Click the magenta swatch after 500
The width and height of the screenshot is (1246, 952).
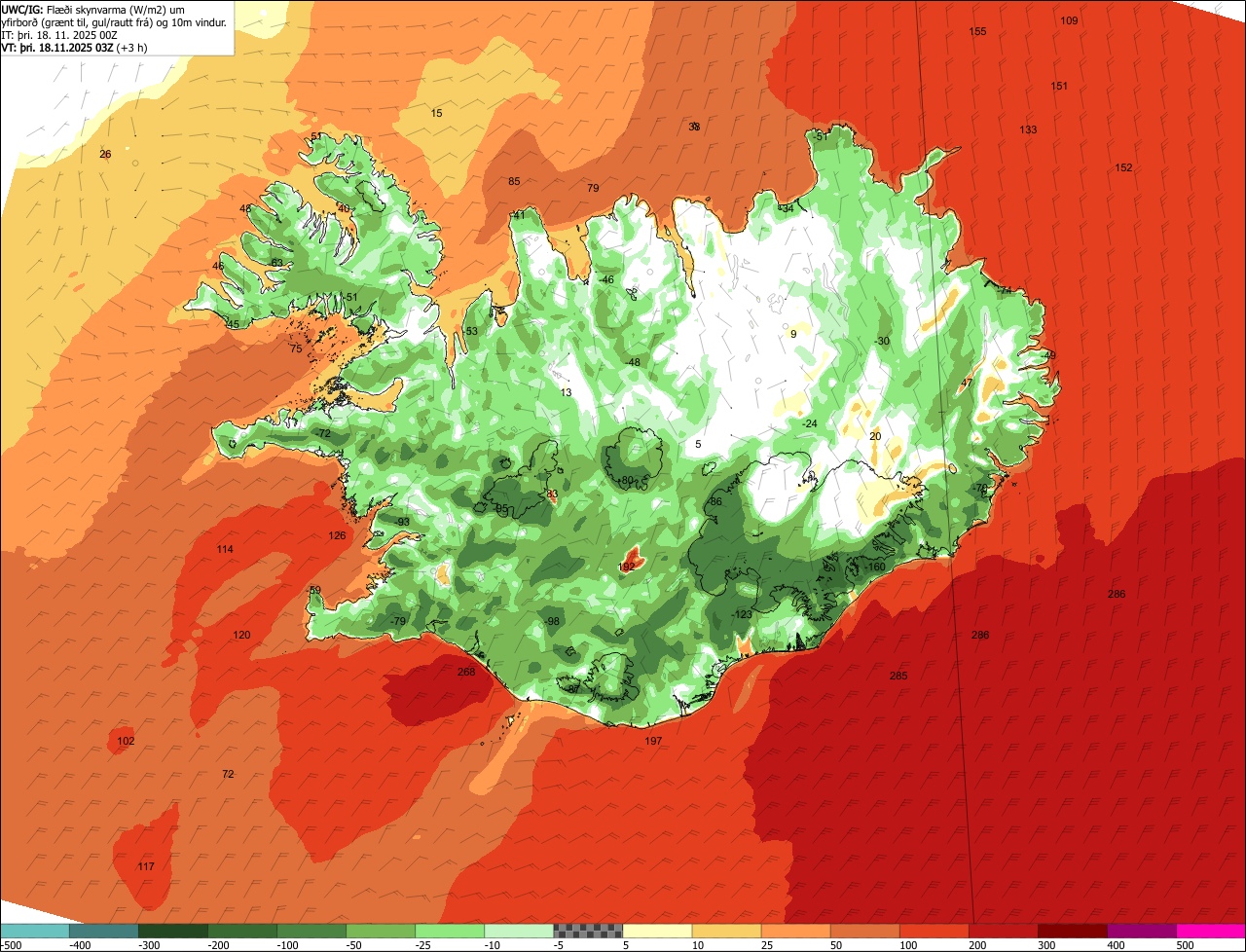[1211, 930]
